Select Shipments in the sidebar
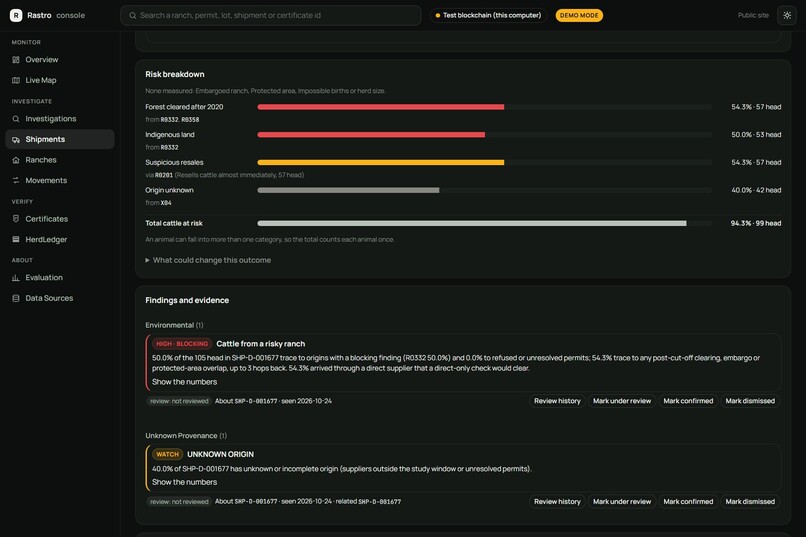The width and height of the screenshot is (806, 537). point(60,139)
